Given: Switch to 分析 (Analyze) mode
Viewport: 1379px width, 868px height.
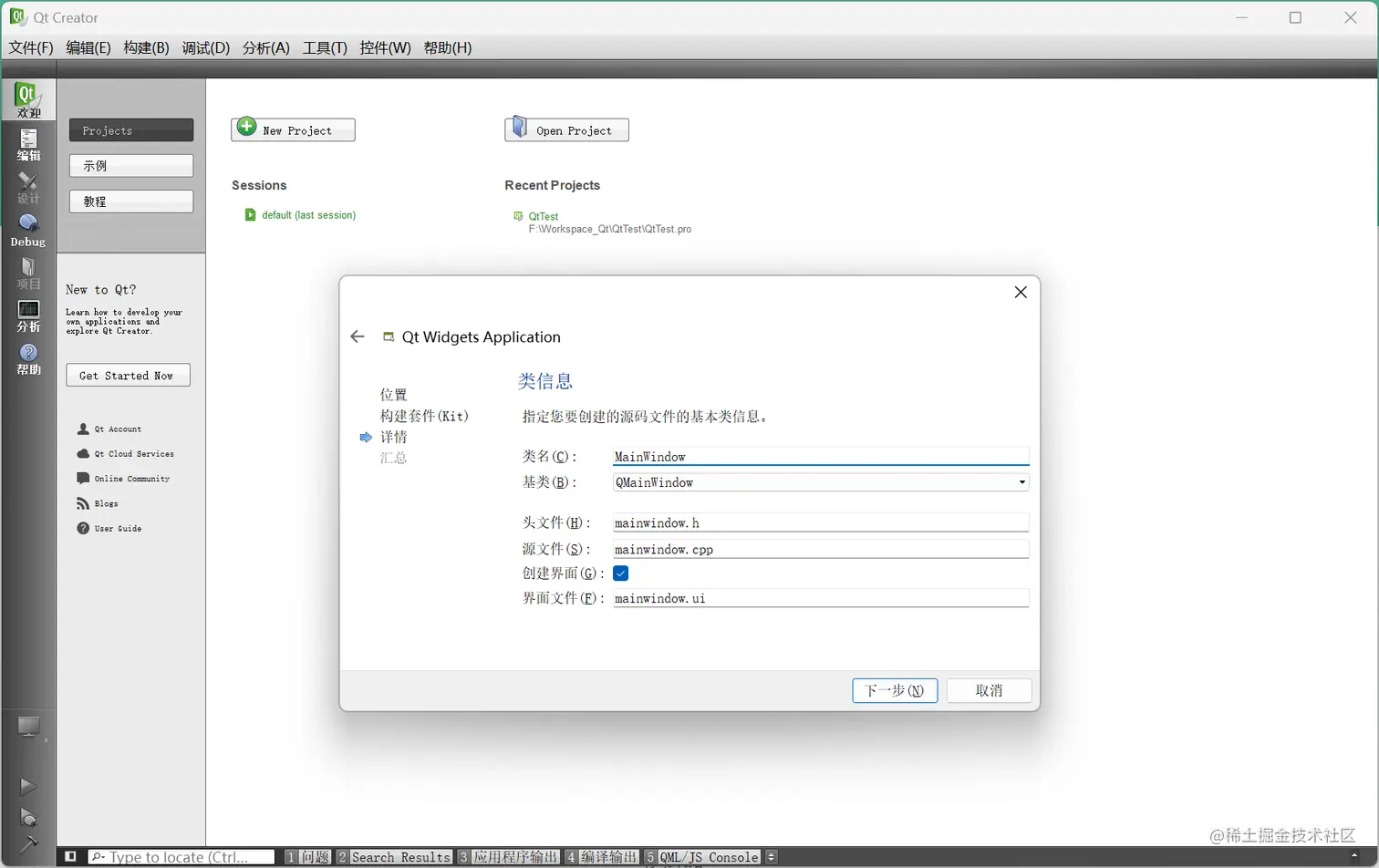Looking at the screenshot, I should (x=28, y=315).
